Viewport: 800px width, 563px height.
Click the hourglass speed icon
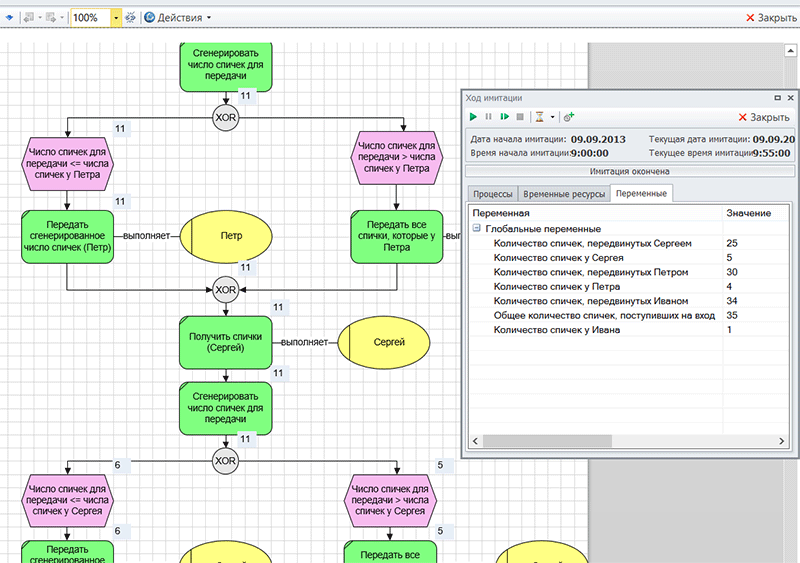[538, 117]
